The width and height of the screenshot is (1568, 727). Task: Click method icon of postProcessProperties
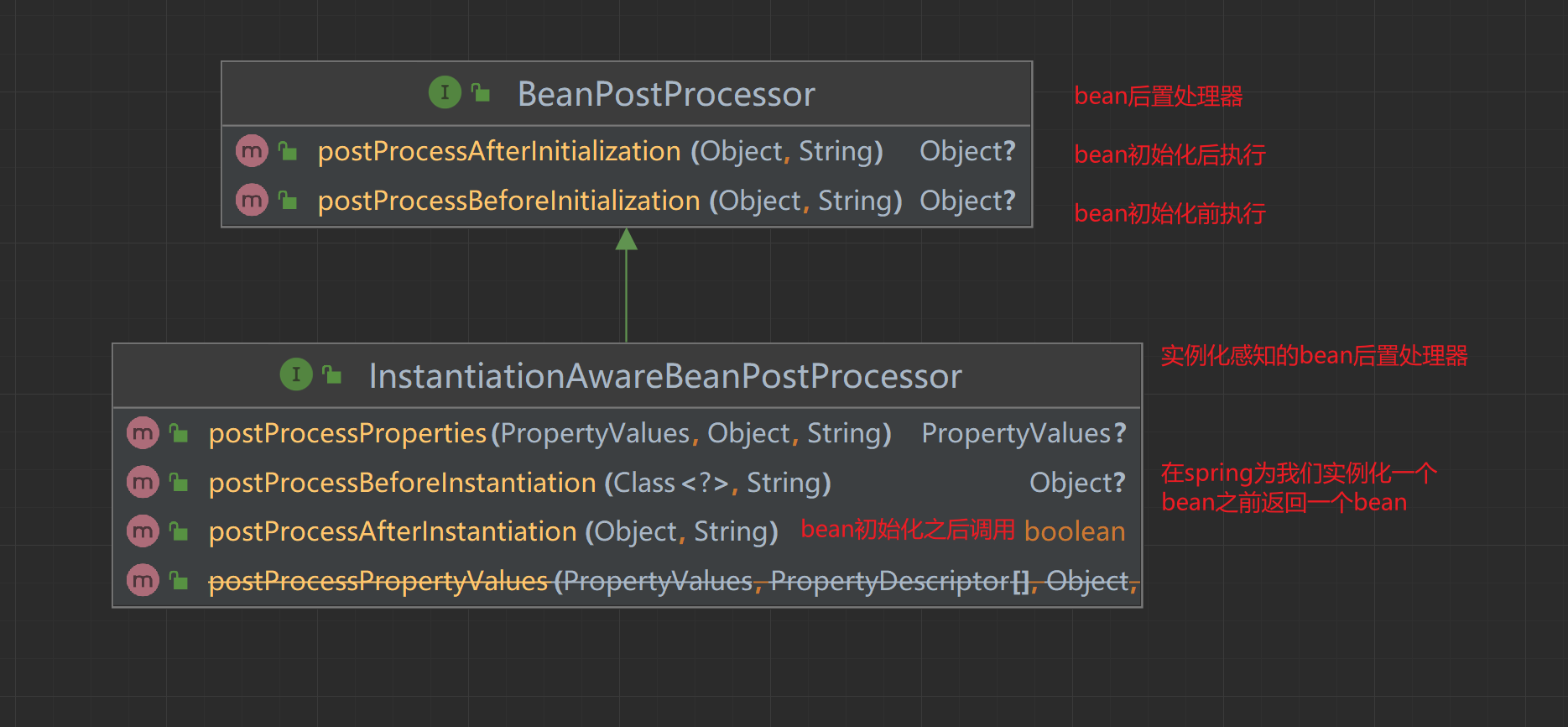point(143,433)
